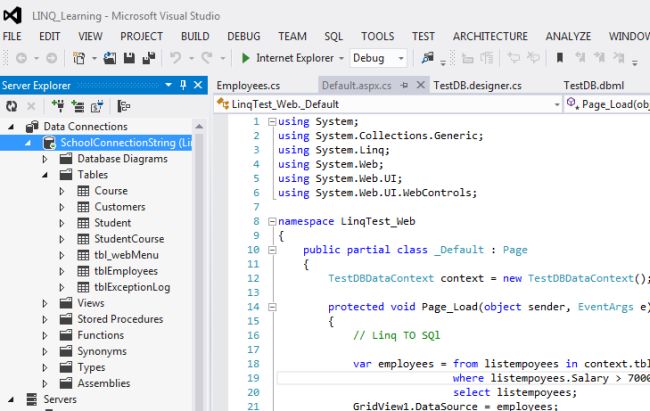Click the Redo toolbar icon

click(207, 58)
